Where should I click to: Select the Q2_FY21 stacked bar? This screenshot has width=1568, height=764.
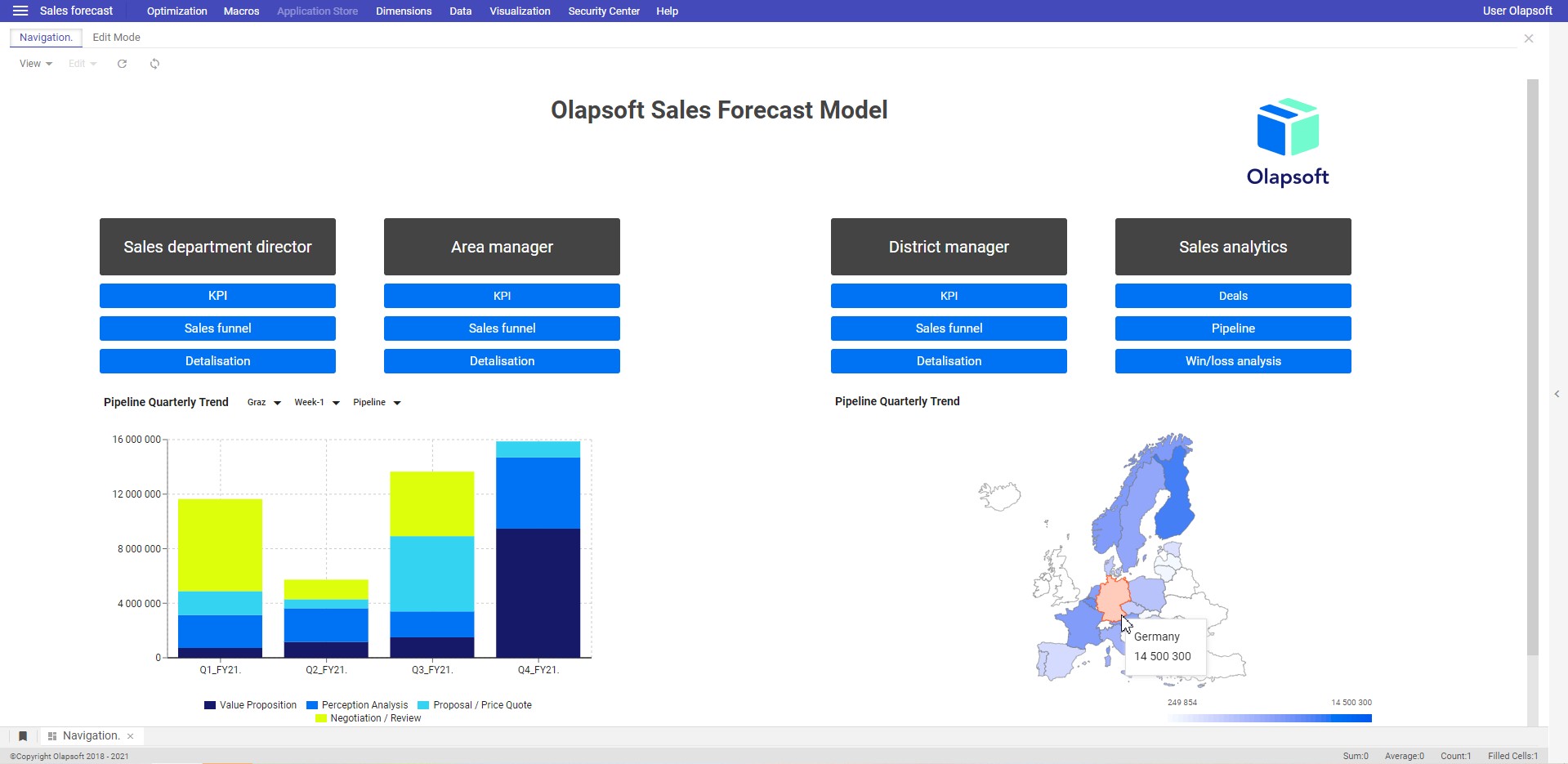(x=326, y=619)
